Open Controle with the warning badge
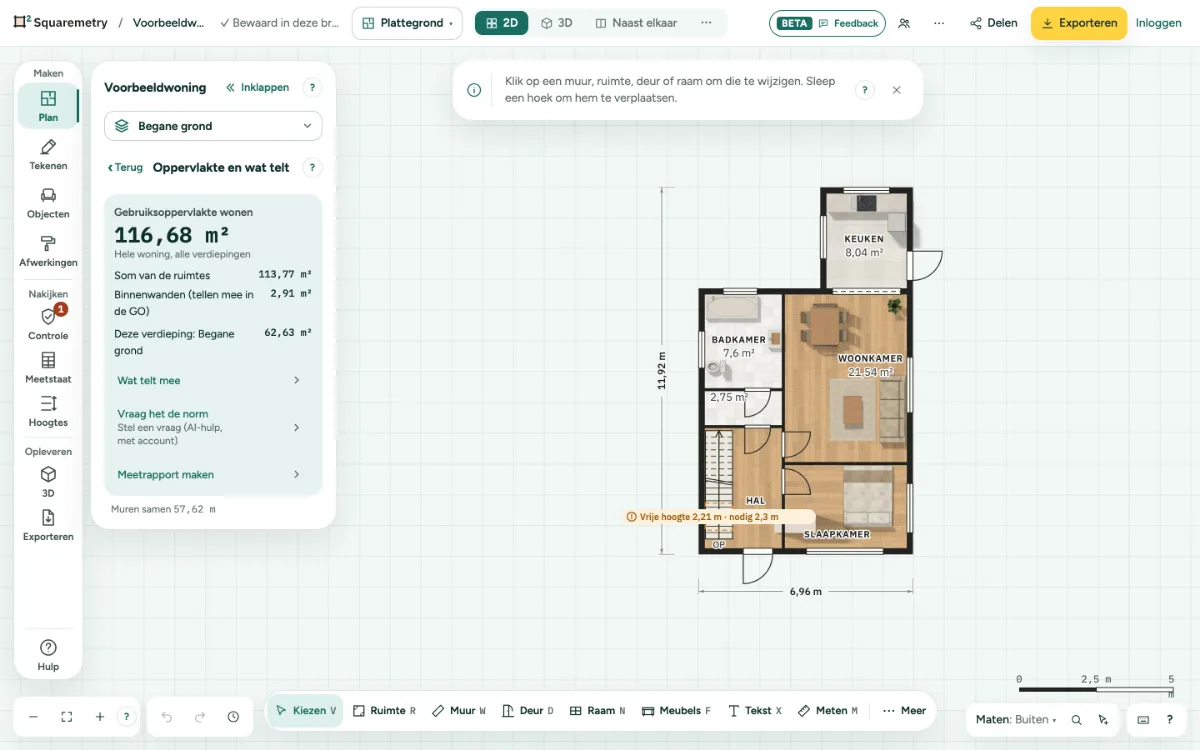 coord(48,324)
